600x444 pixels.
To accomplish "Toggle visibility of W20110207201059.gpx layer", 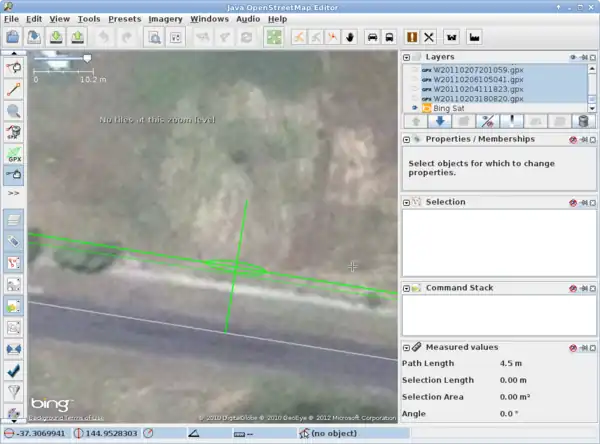I will [x=414, y=71].
